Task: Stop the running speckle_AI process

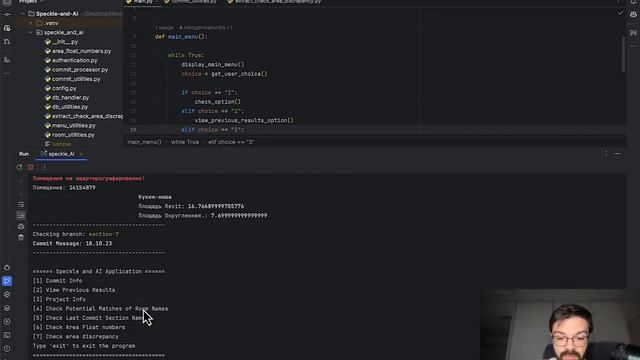Action: (31, 167)
